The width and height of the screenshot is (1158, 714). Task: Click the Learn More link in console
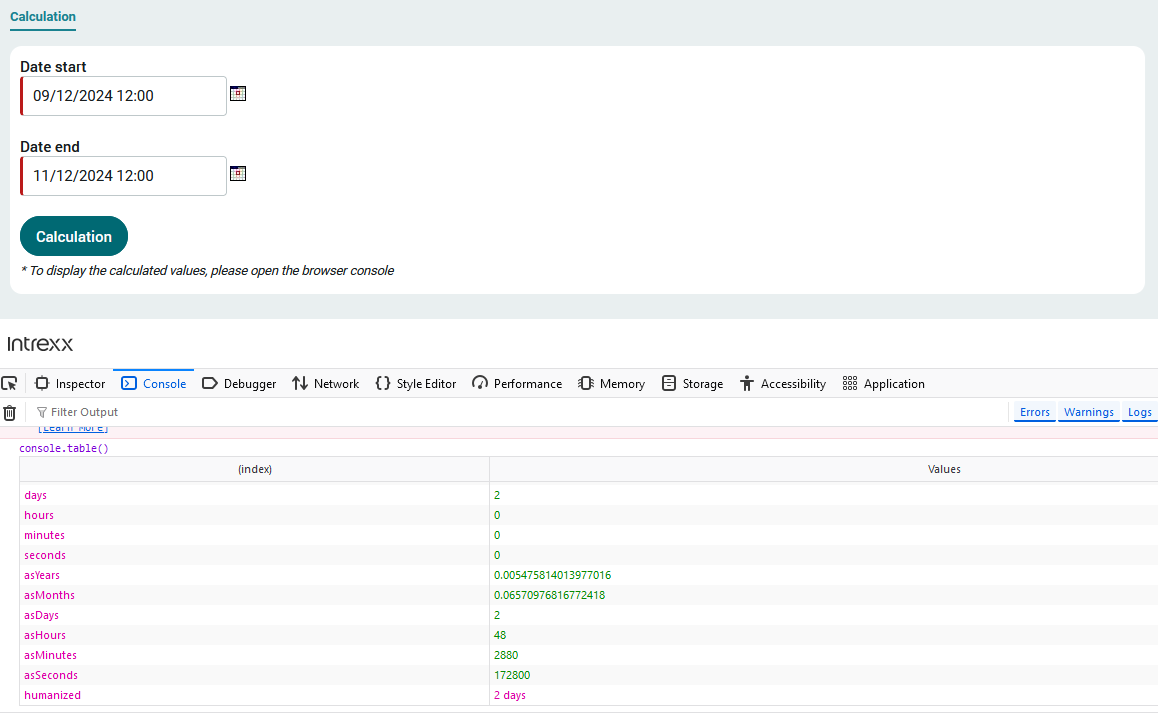click(73, 428)
